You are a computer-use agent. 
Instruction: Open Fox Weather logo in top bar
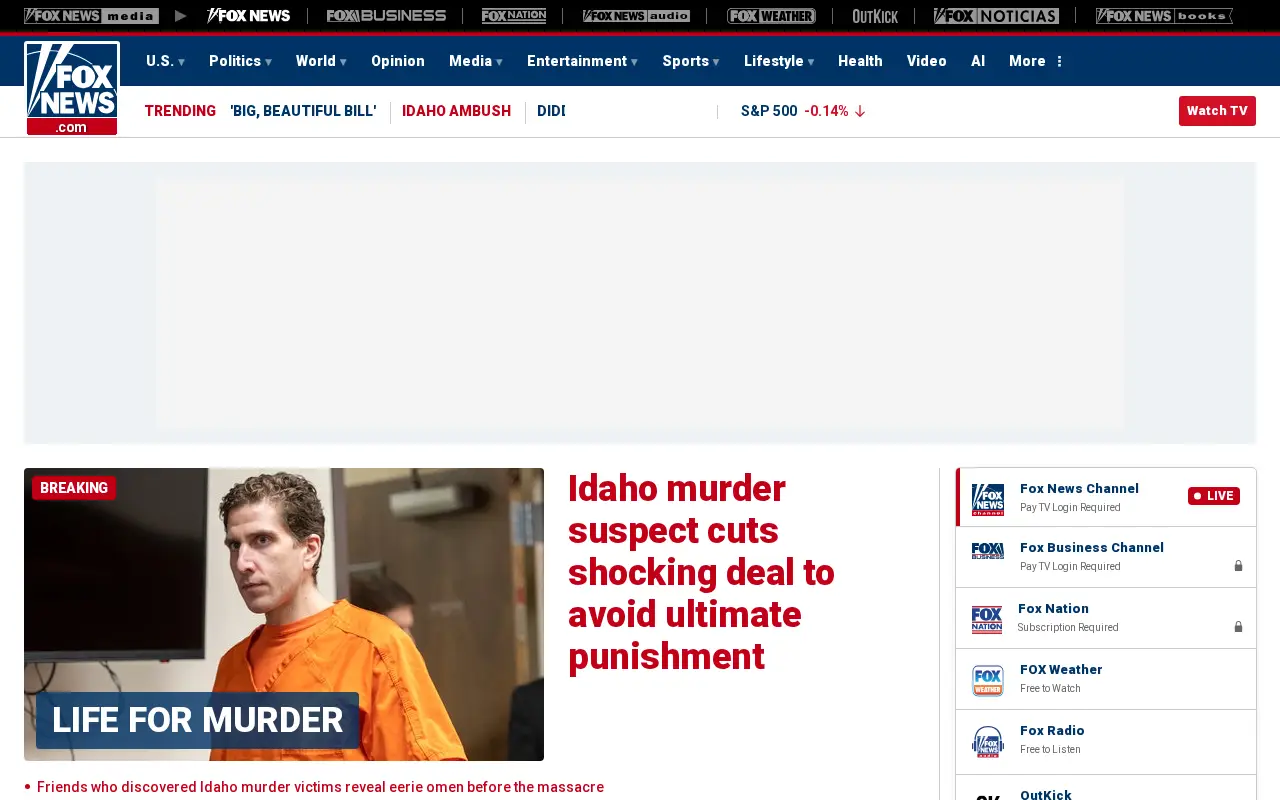[x=771, y=16]
